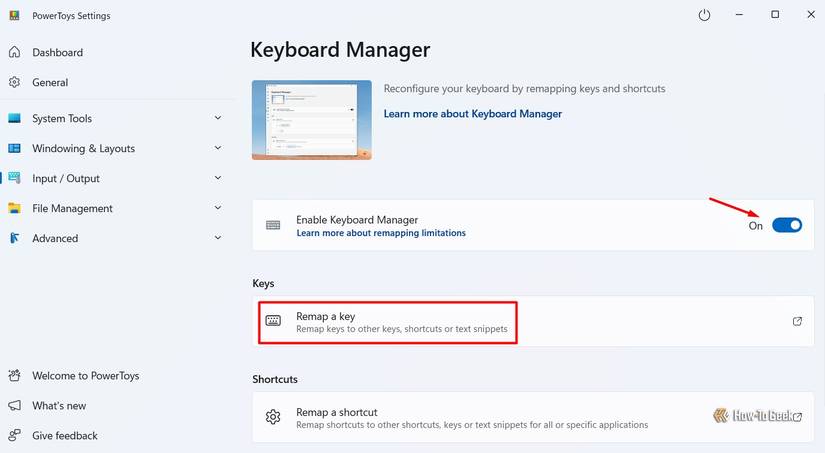This screenshot has height=453, width=825.
Task: Select the System Tools monitor icon
Action: pyautogui.click(x=15, y=118)
